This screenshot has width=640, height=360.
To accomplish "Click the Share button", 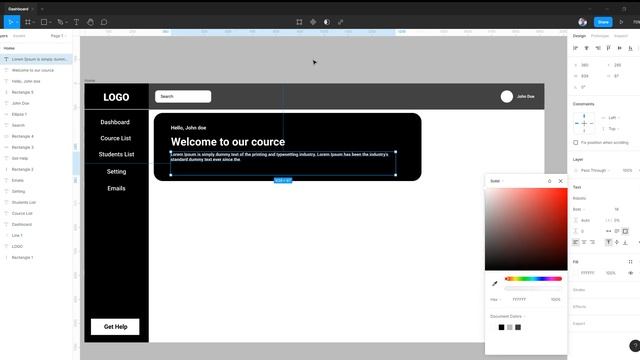I will point(603,22).
